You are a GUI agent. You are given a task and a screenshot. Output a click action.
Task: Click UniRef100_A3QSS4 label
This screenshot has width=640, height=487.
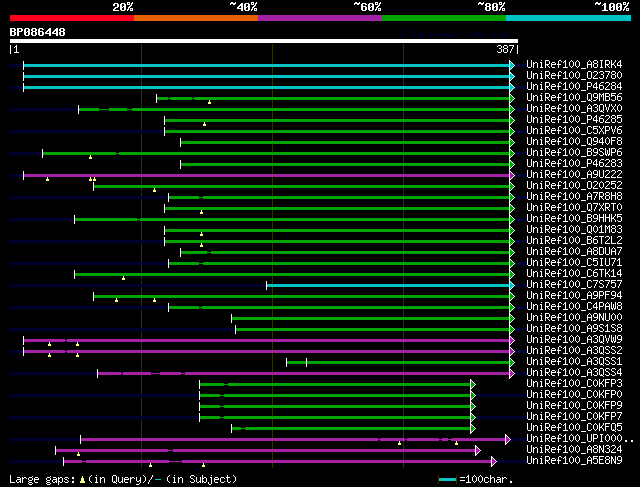click(x=574, y=373)
